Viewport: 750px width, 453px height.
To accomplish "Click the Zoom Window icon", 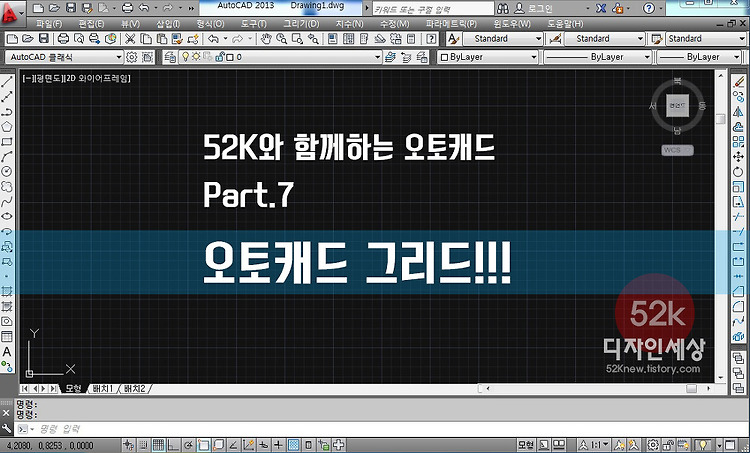I will tap(298, 39).
